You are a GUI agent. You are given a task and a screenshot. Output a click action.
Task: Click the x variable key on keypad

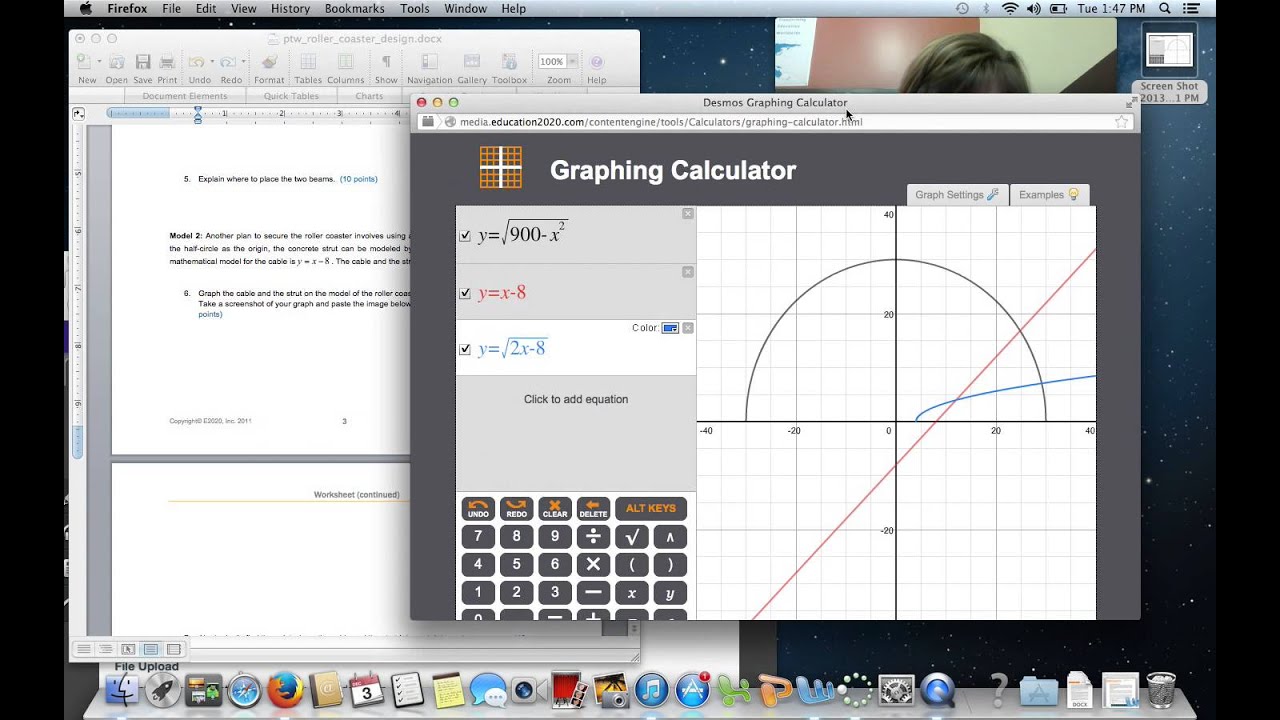point(632,593)
